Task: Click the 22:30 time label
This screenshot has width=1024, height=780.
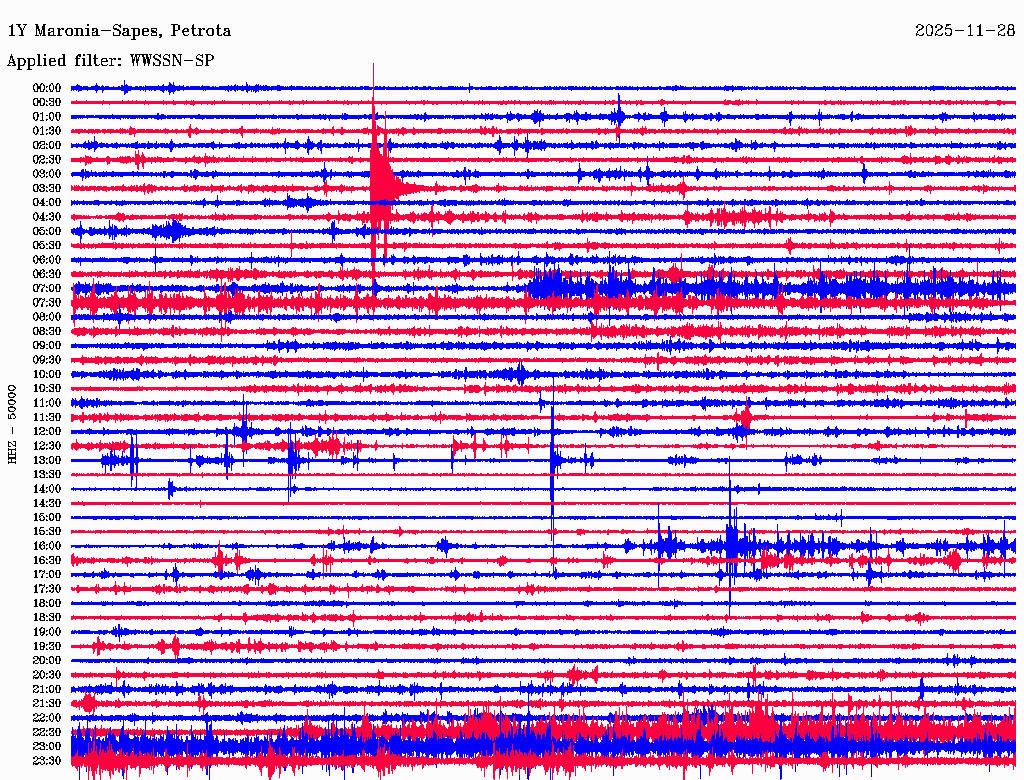Action: pos(47,732)
